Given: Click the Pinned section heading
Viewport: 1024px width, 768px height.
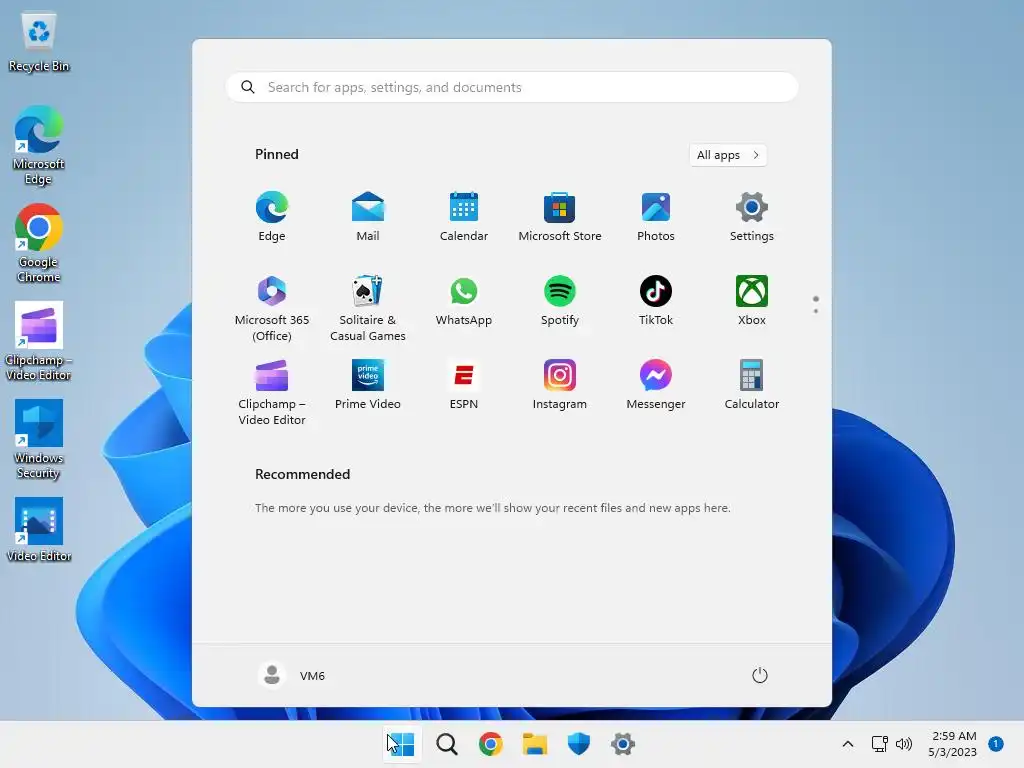Looking at the screenshot, I should coord(277,154).
